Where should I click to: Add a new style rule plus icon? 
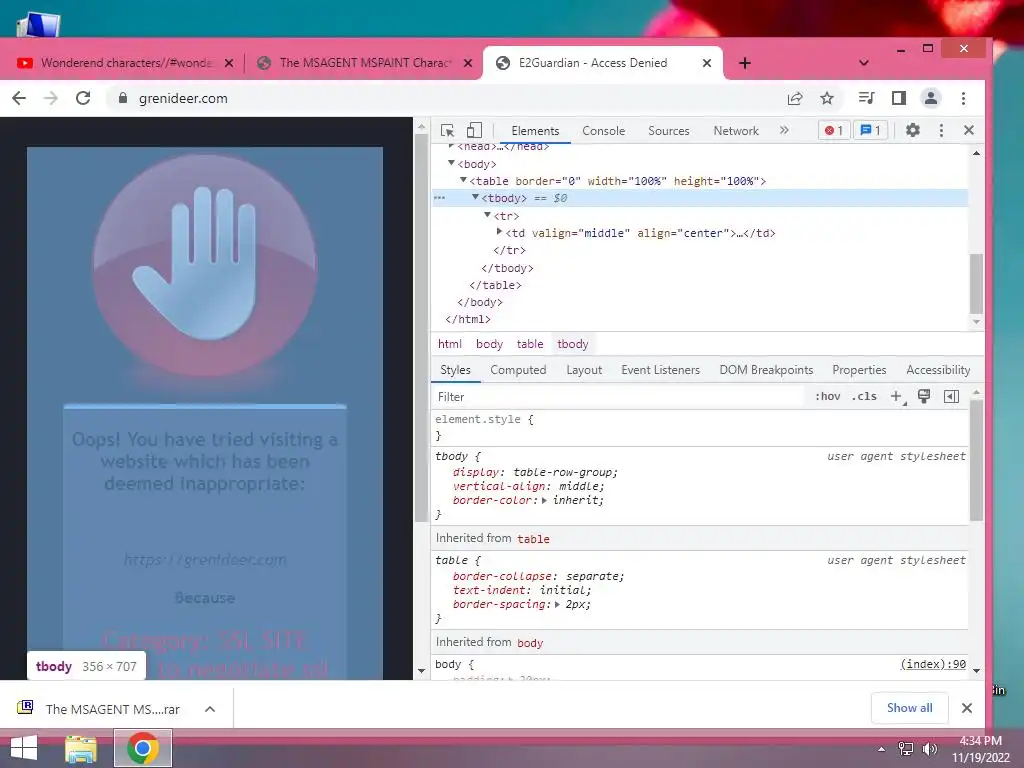[897, 396]
